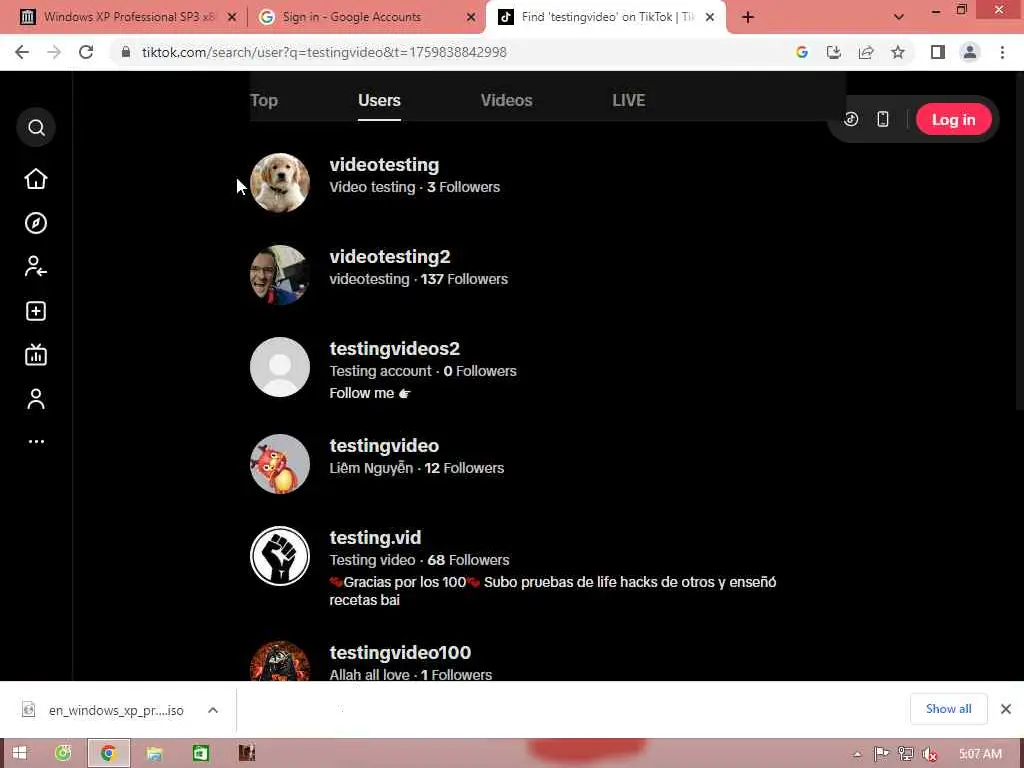Open the videotesting2 profile avatar
The width and height of the screenshot is (1024, 768).
[280, 275]
